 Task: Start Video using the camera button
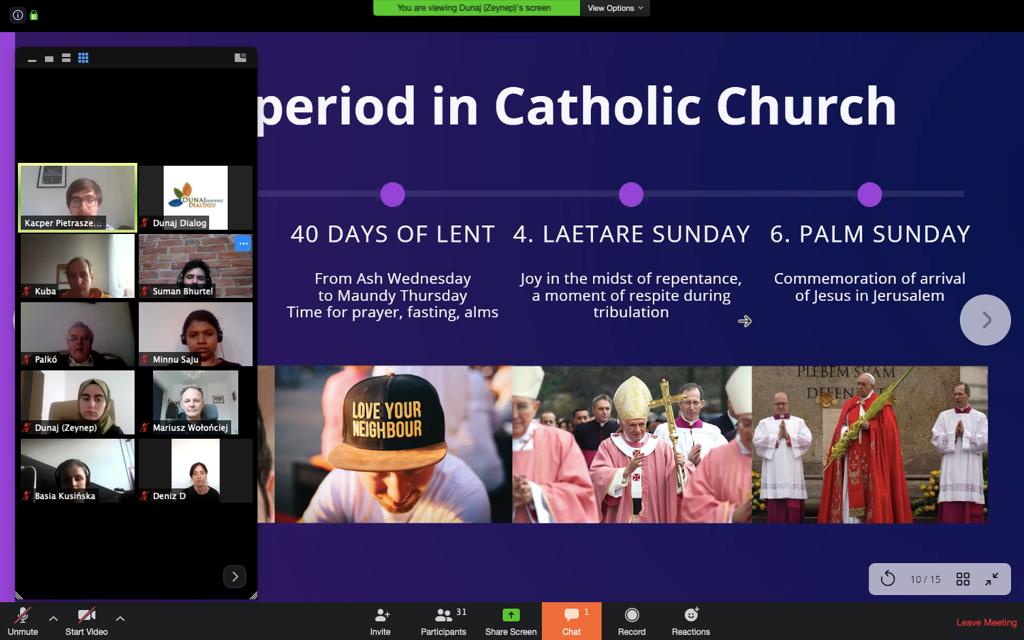point(86,621)
